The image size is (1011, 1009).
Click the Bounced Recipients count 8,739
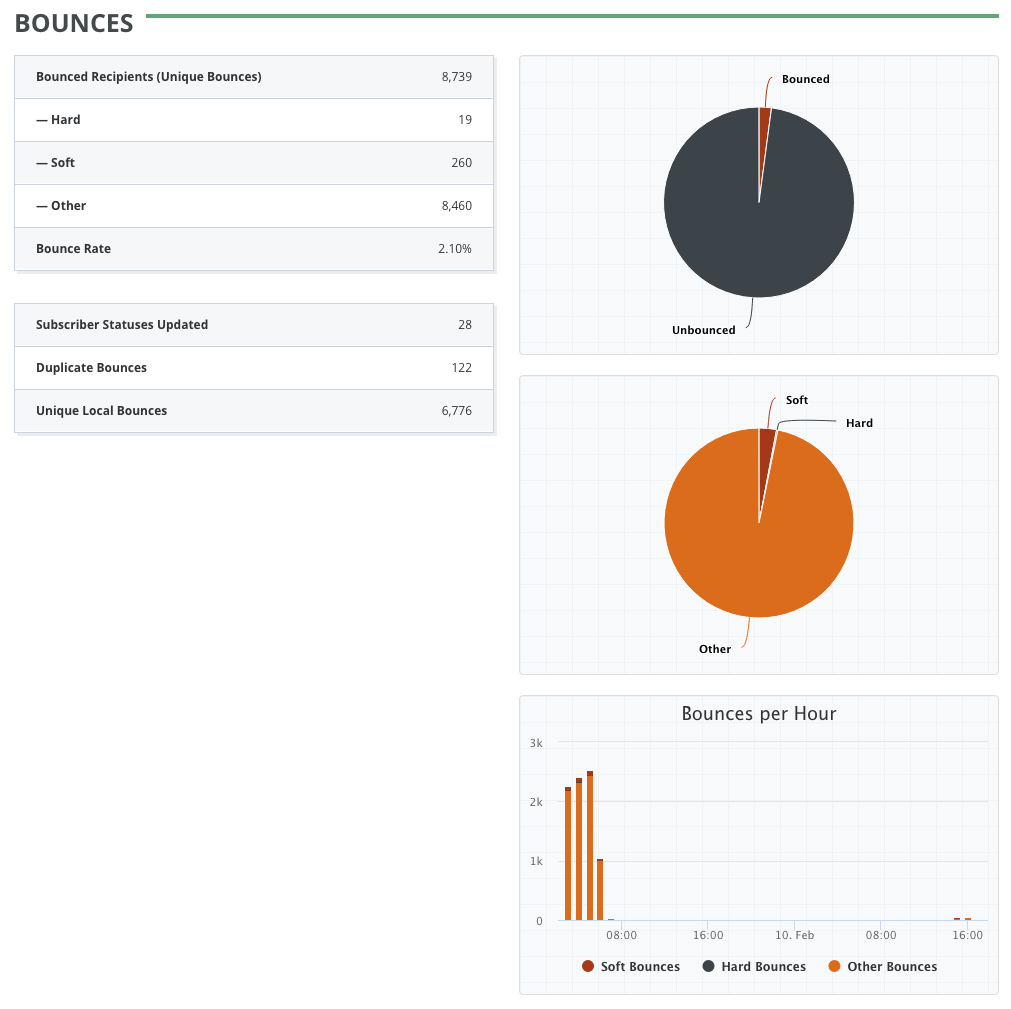[x=458, y=76]
